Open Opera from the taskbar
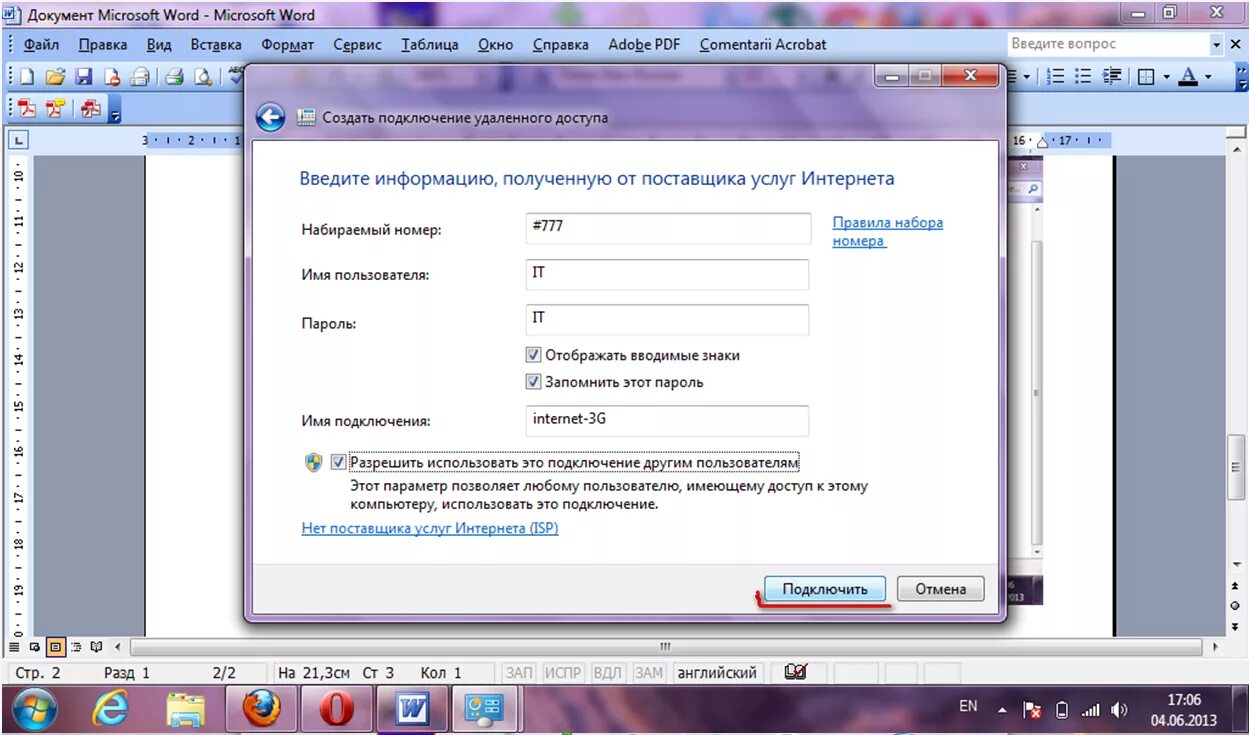Image resolution: width=1249 pixels, height=735 pixels. [x=336, y=710]
